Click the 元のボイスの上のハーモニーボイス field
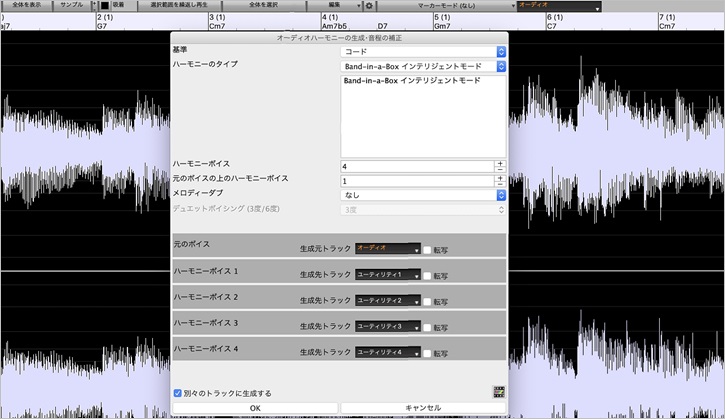The image size is (725, 419). pos(417,181)
